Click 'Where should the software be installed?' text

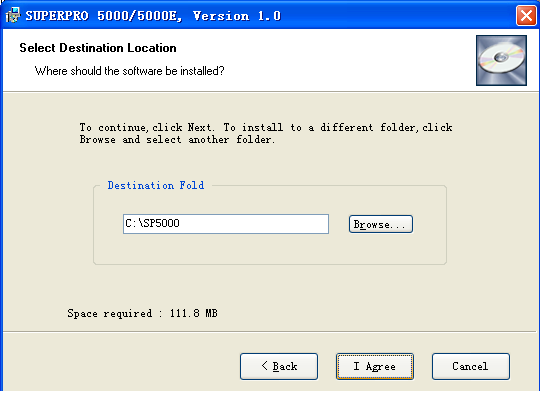click(129, 71)
